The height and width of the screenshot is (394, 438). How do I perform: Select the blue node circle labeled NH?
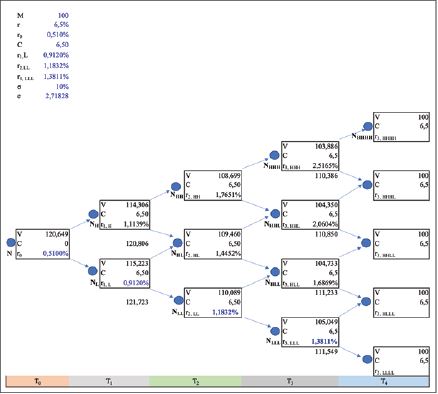tap(93, 214)
